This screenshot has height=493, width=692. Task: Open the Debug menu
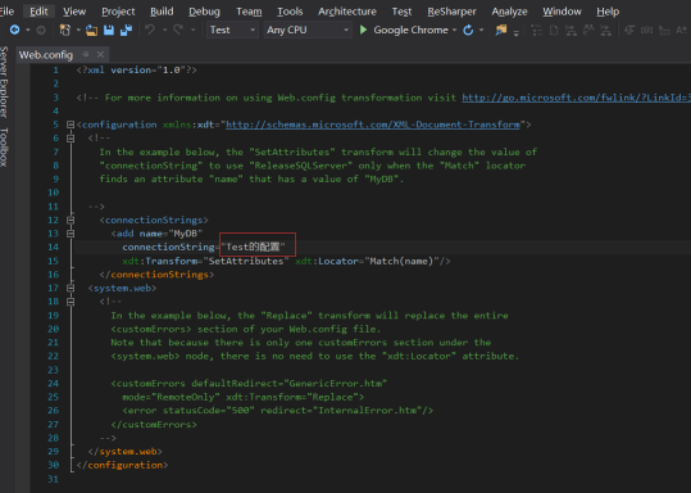[204, 11]
